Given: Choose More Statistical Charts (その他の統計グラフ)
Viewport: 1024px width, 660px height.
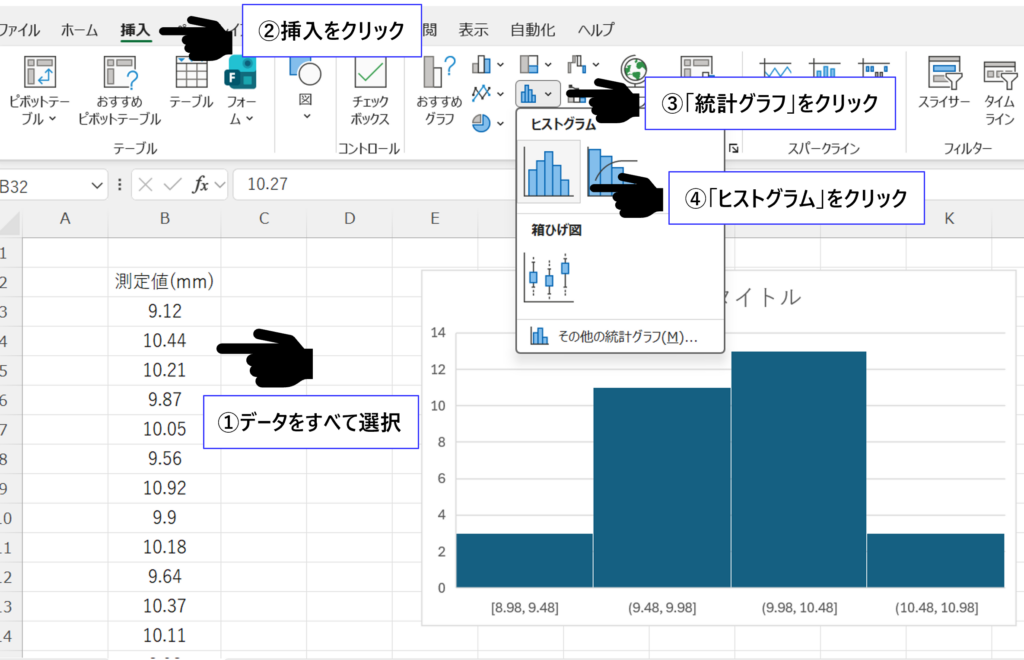Looking at the screenshot, I should (x=615, y=336).
